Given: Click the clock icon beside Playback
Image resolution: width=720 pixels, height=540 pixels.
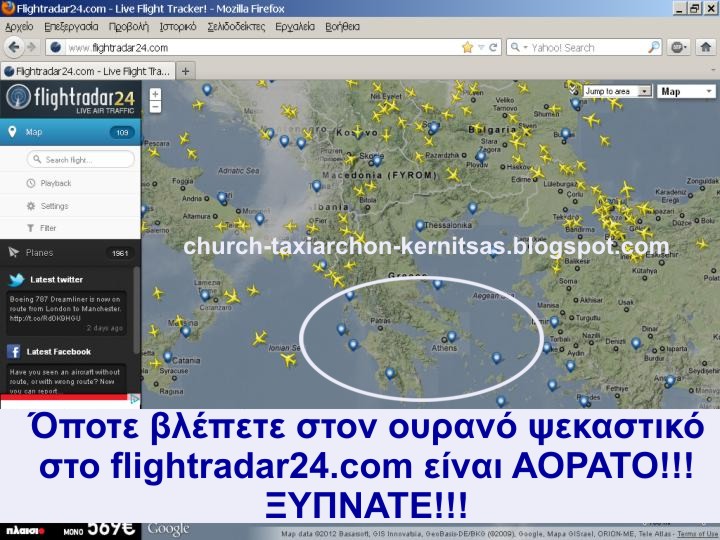Looking at the screenshot, I should click(31, 183).
